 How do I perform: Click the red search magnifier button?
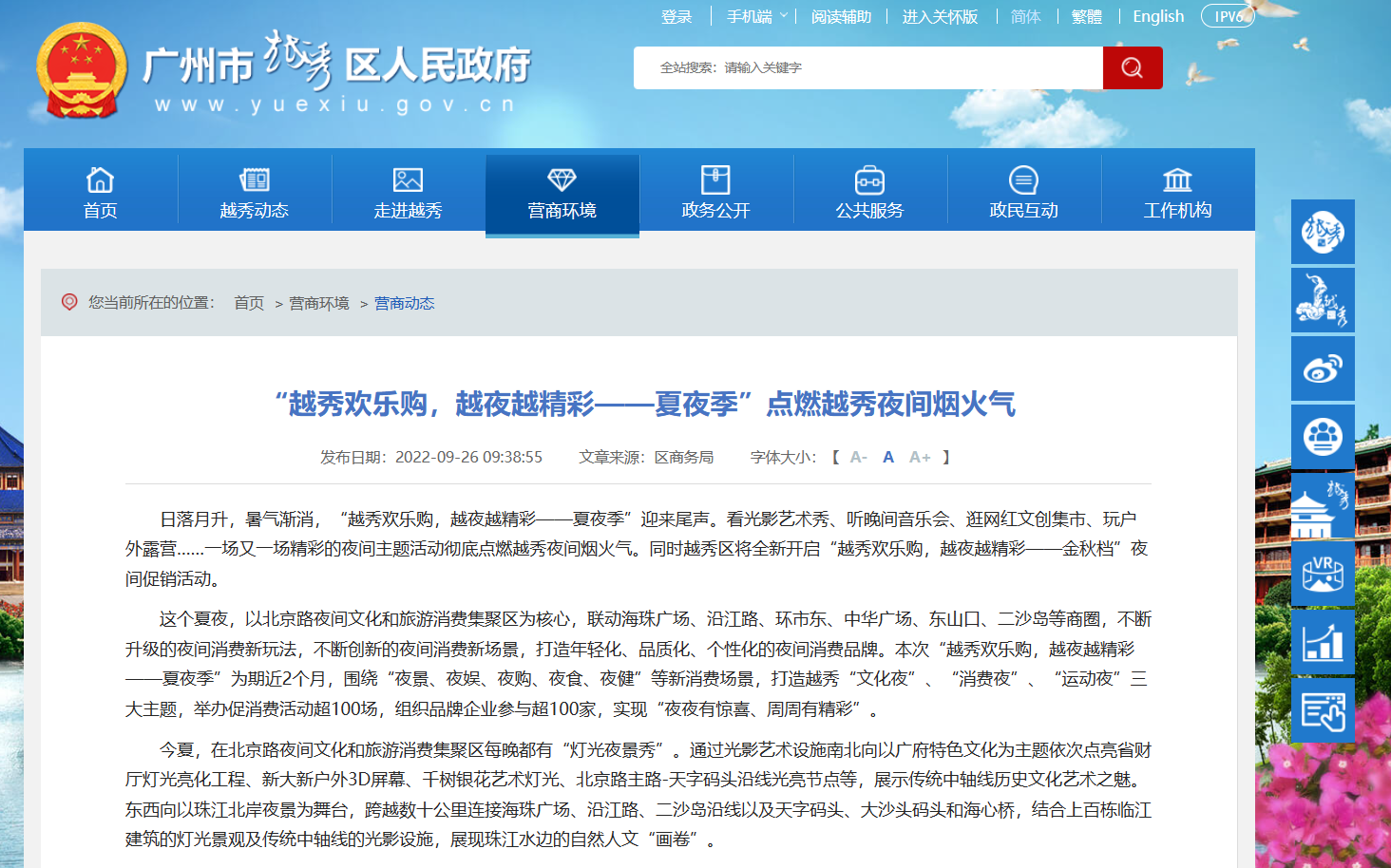[x=1132, y=67]
